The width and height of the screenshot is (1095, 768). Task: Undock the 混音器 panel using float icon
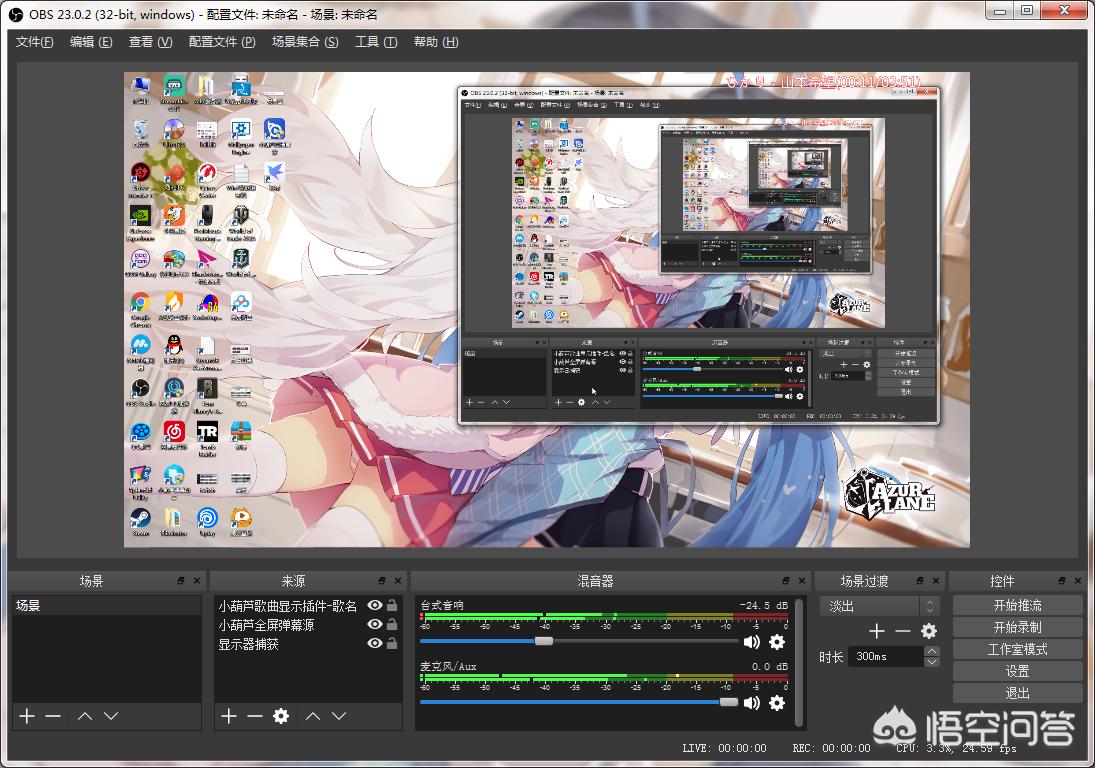click(x=784, y=581)
